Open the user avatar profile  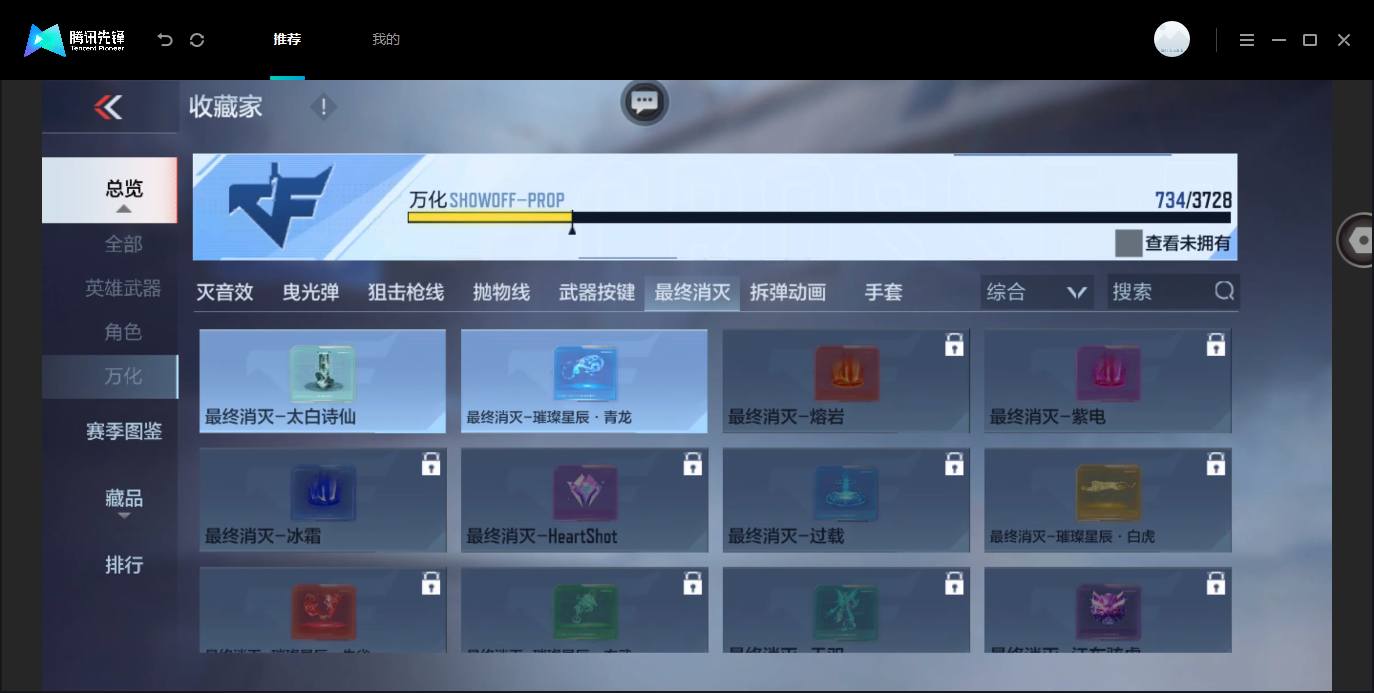pyautogui.click(x=1171, y=39)
